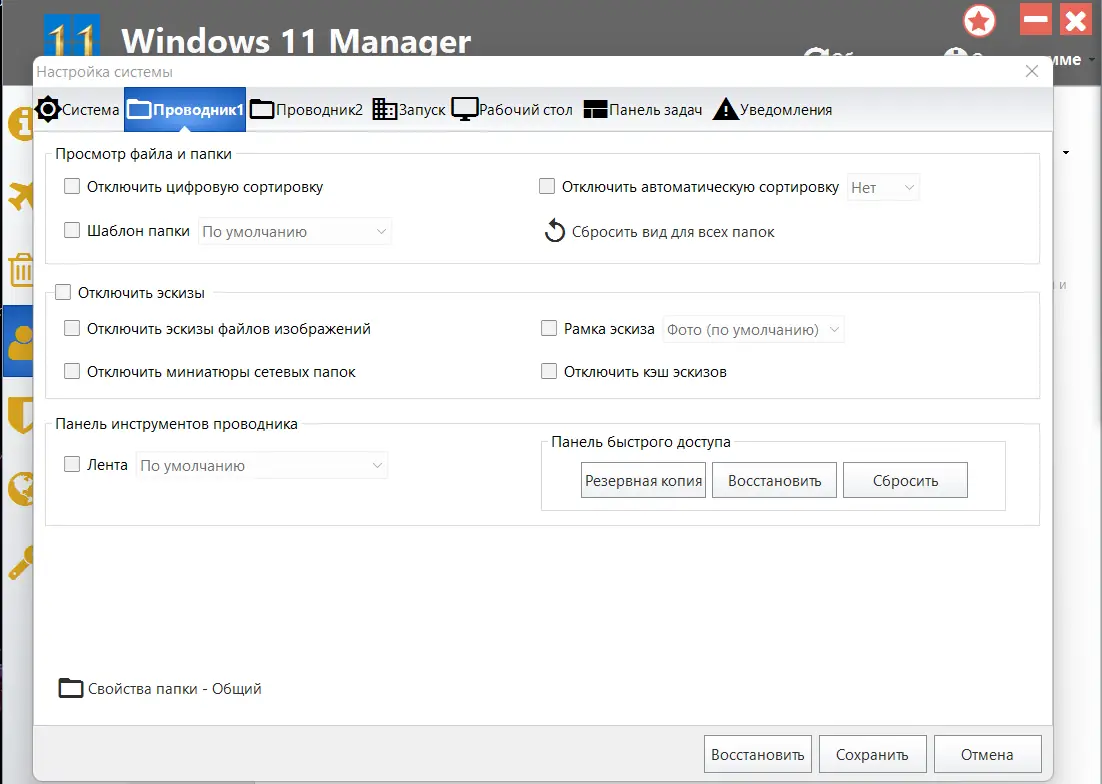
Task: Click the Сохранить button
Action: tap(872, 754)
